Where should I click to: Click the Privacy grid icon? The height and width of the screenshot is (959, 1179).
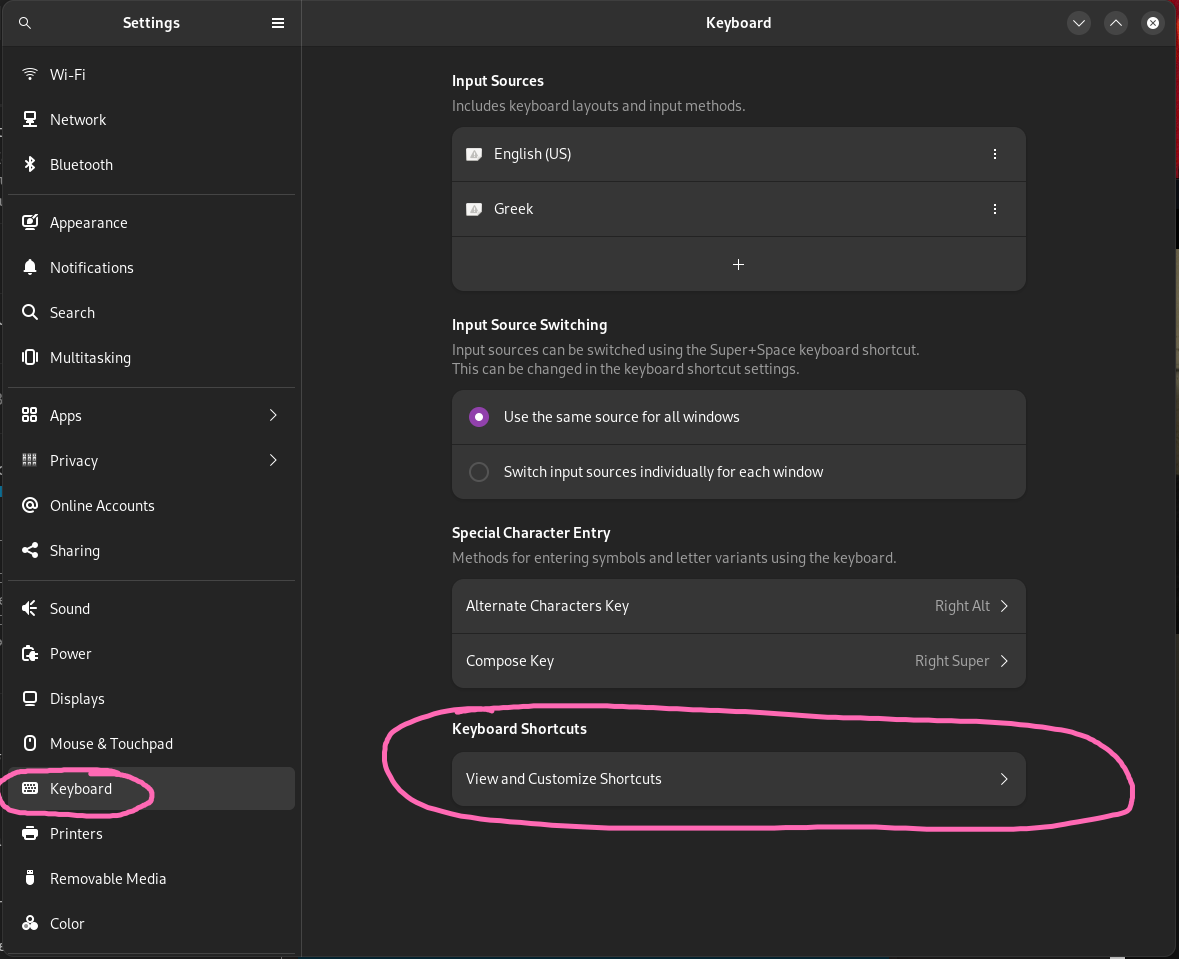click(29, 460)
